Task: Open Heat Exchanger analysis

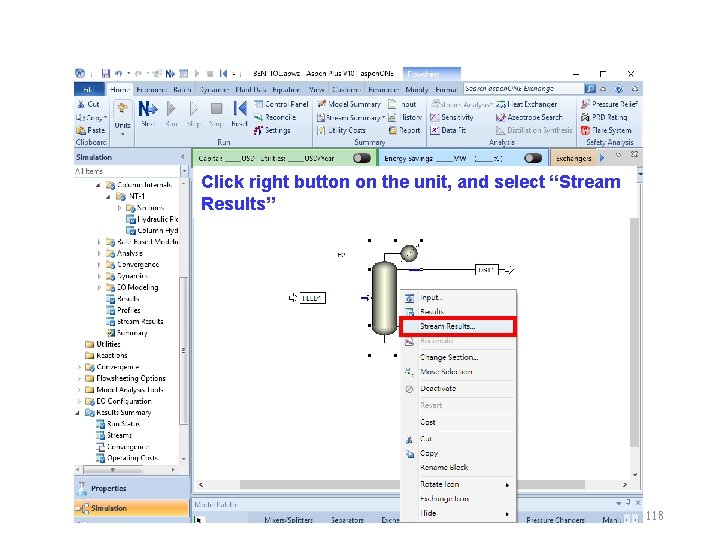Action: [527, 104]
